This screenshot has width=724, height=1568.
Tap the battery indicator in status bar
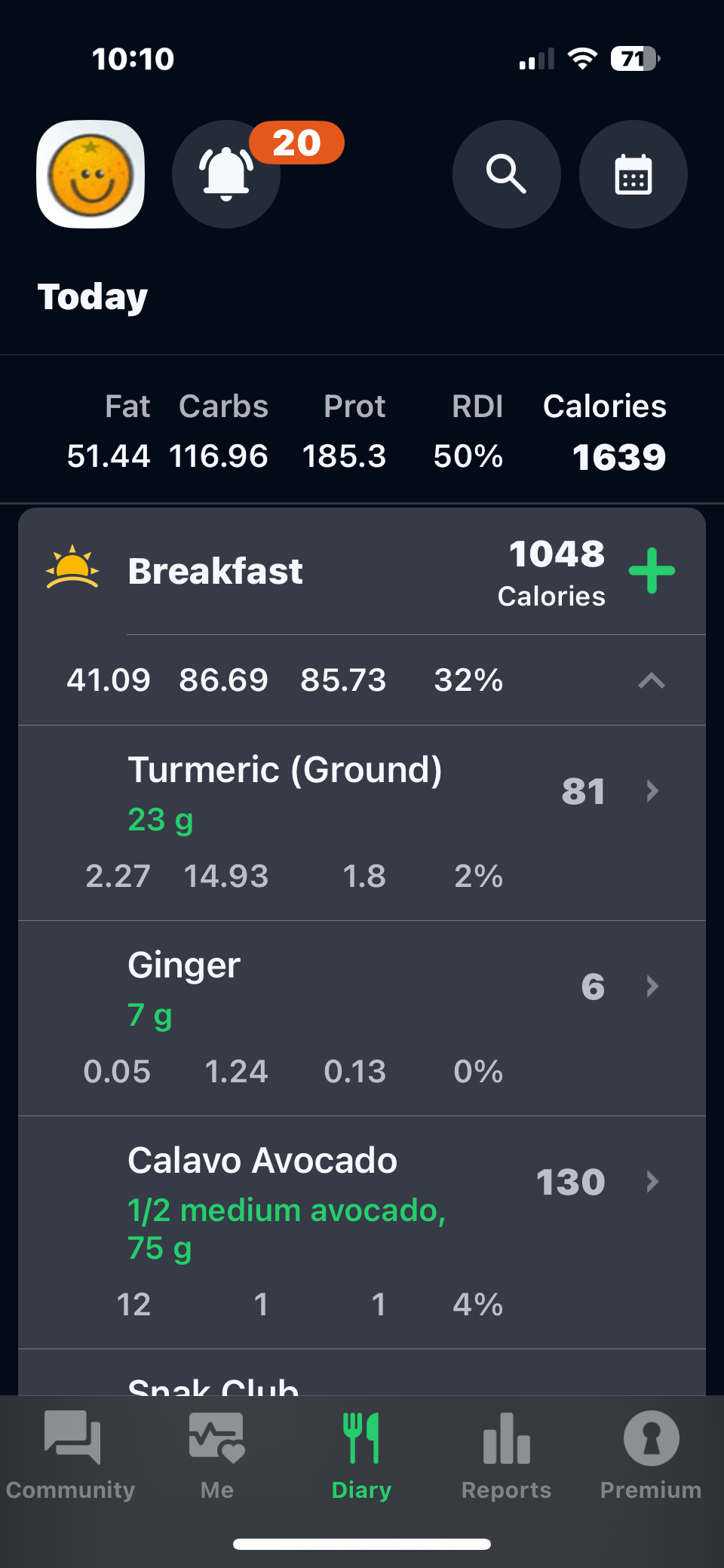coord(635,59)
